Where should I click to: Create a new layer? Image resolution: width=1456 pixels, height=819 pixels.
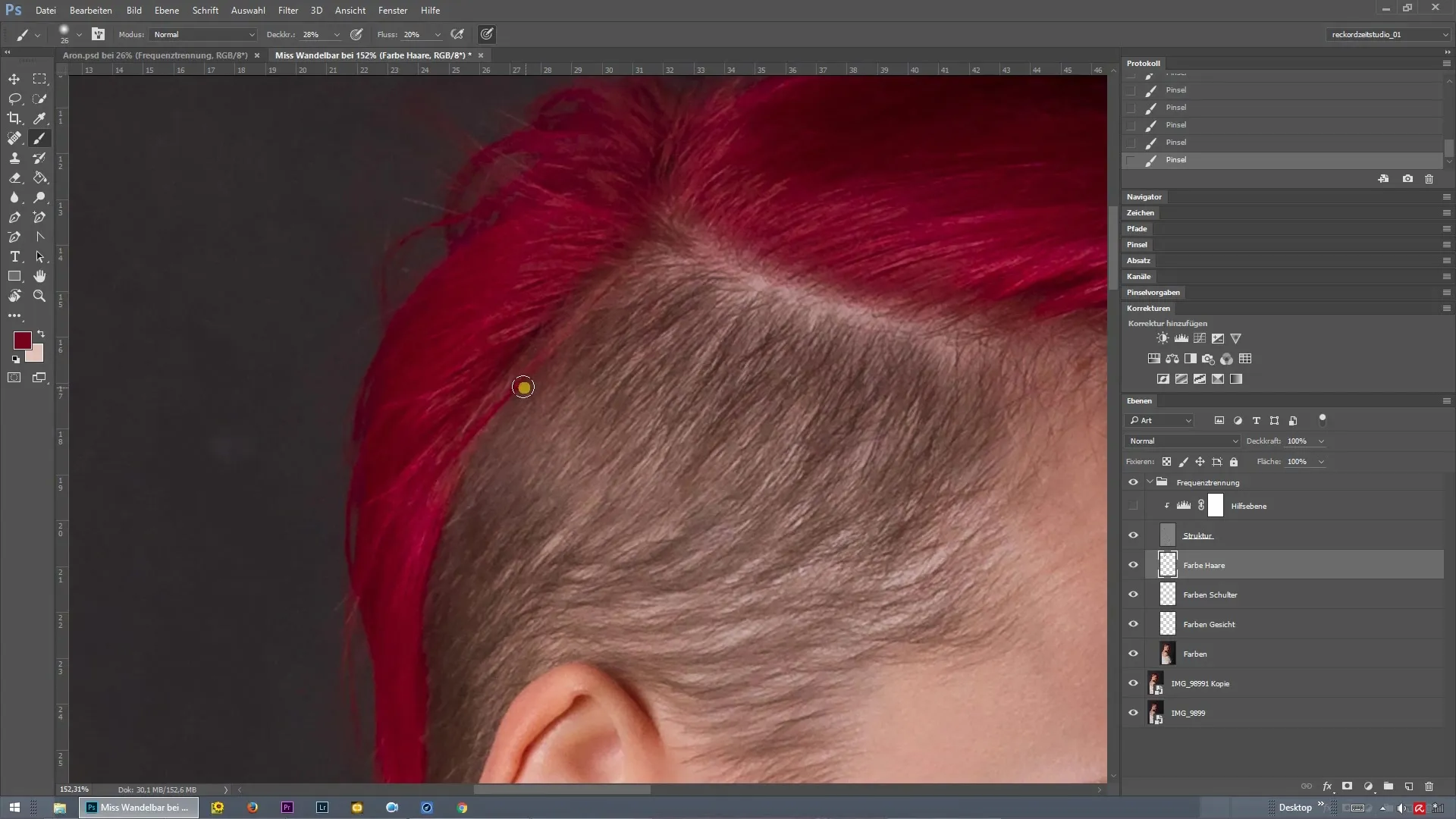(x=1408, y=786)
